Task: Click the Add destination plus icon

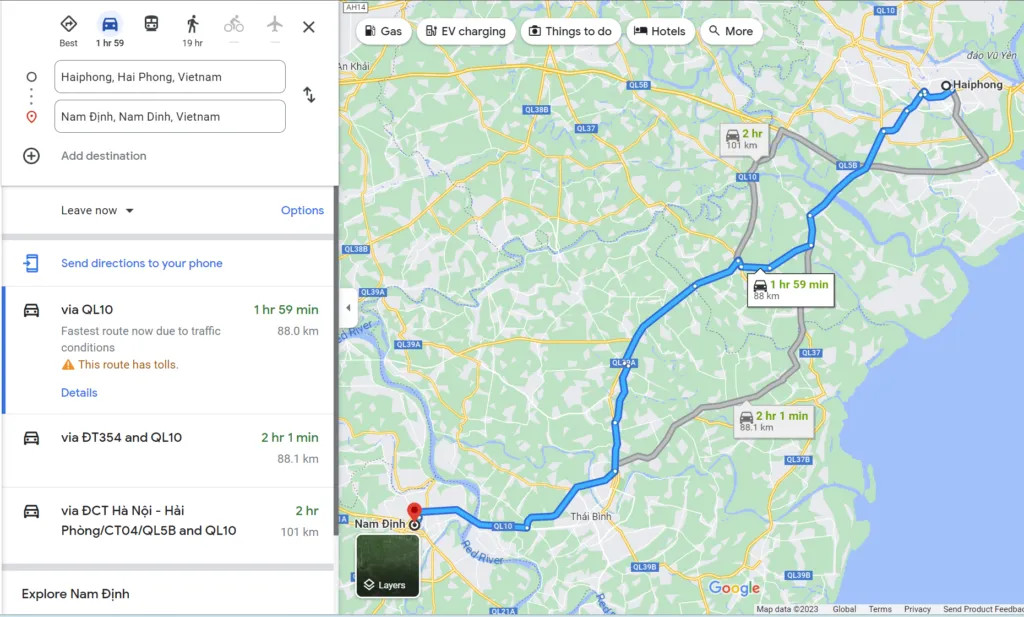Action: pos(31,155)
